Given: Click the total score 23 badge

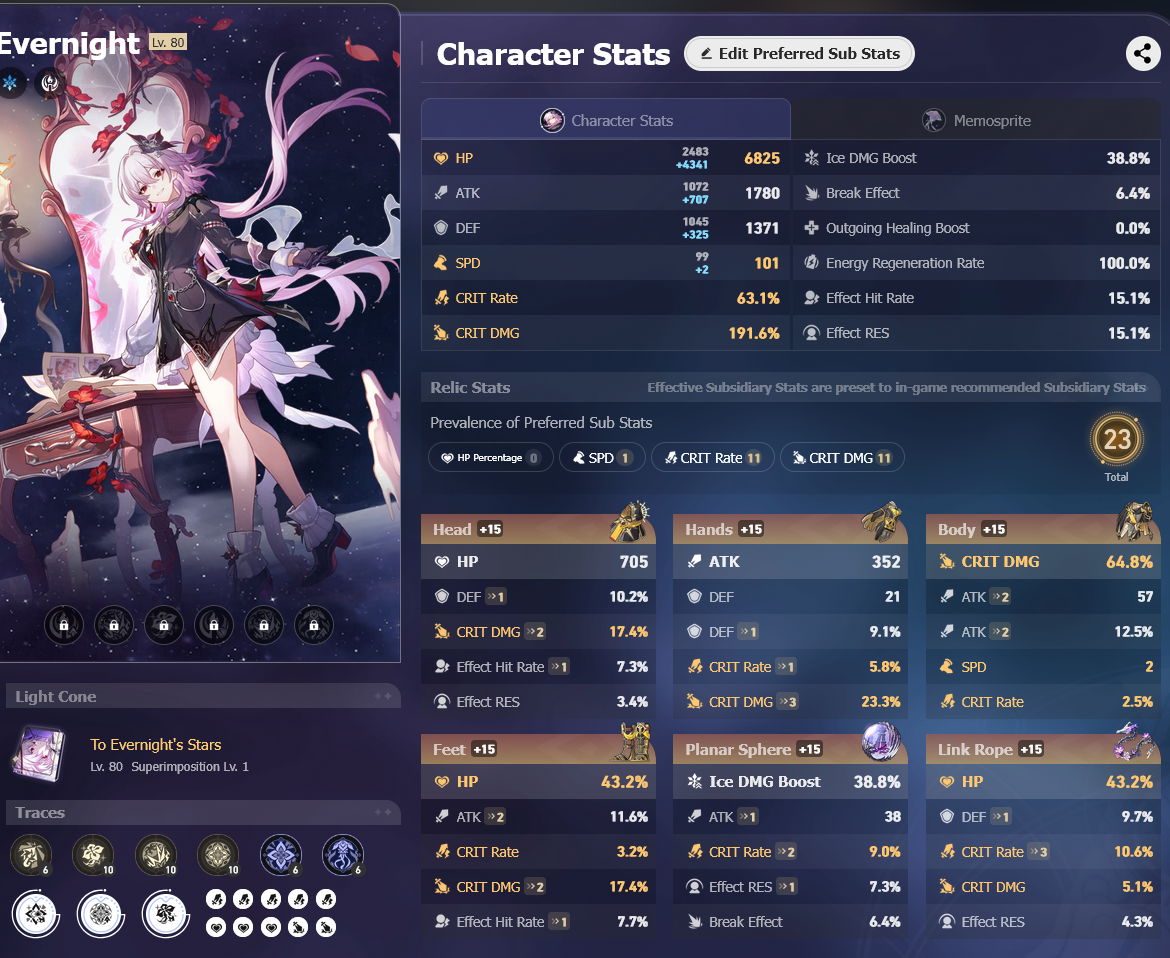Looking at the screenshot, I should (1116, 439).
